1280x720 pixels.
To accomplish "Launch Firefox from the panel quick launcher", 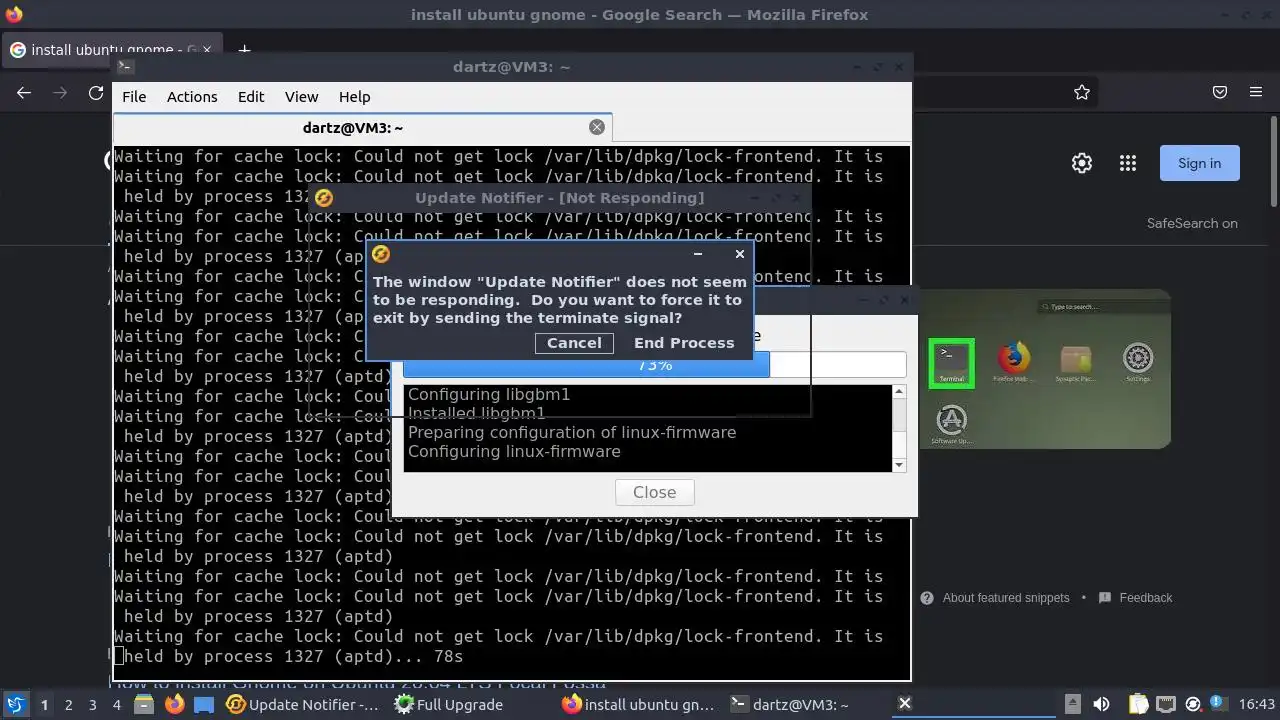I will click(174, 704).
